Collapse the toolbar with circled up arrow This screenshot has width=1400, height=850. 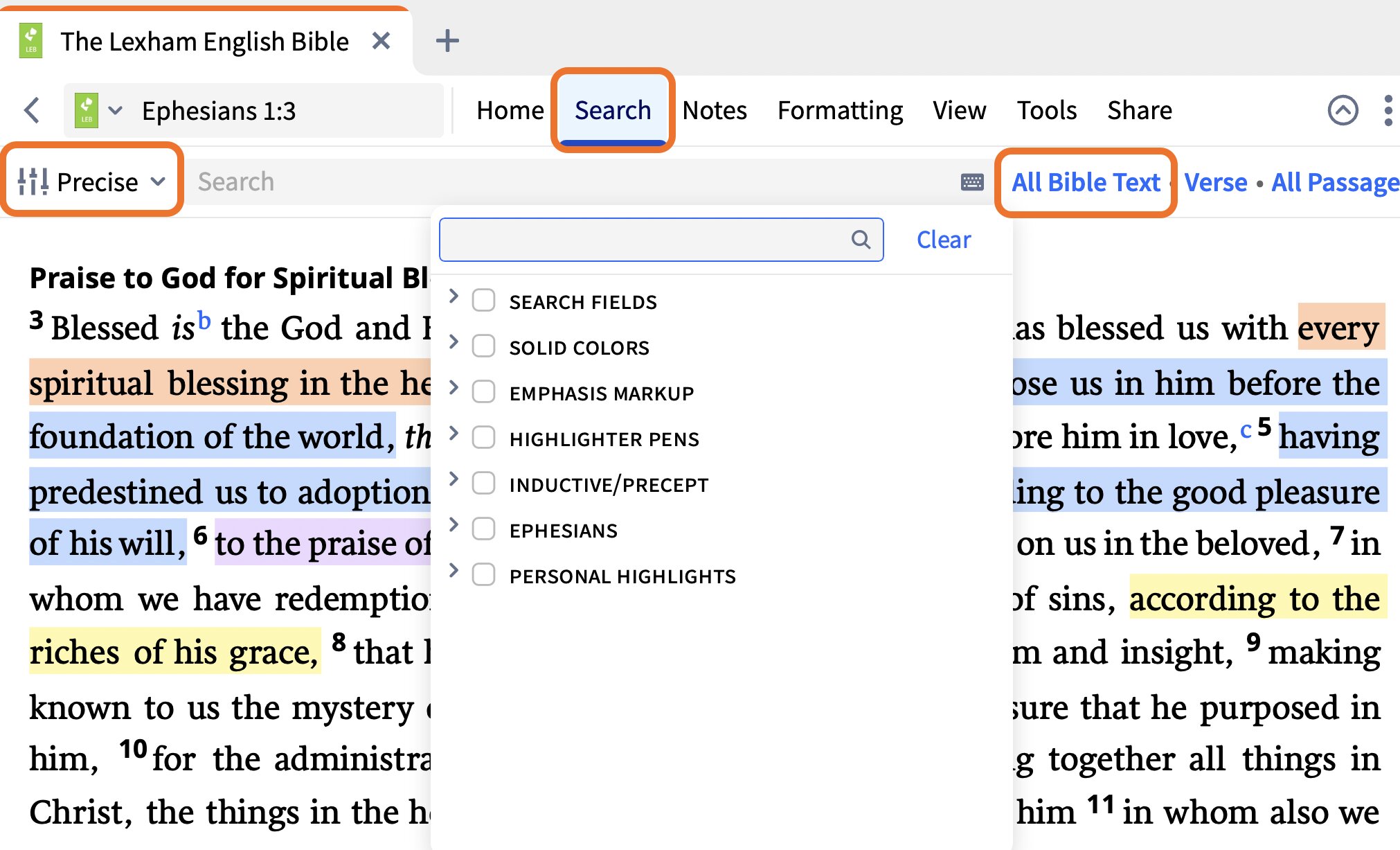coord(1343,110)
